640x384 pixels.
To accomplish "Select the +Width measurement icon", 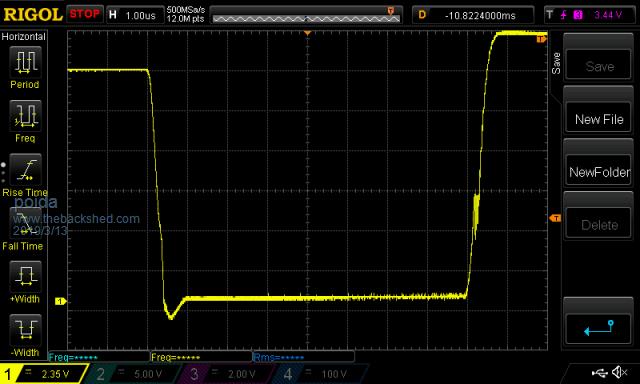I will click(x=25, y=277).
